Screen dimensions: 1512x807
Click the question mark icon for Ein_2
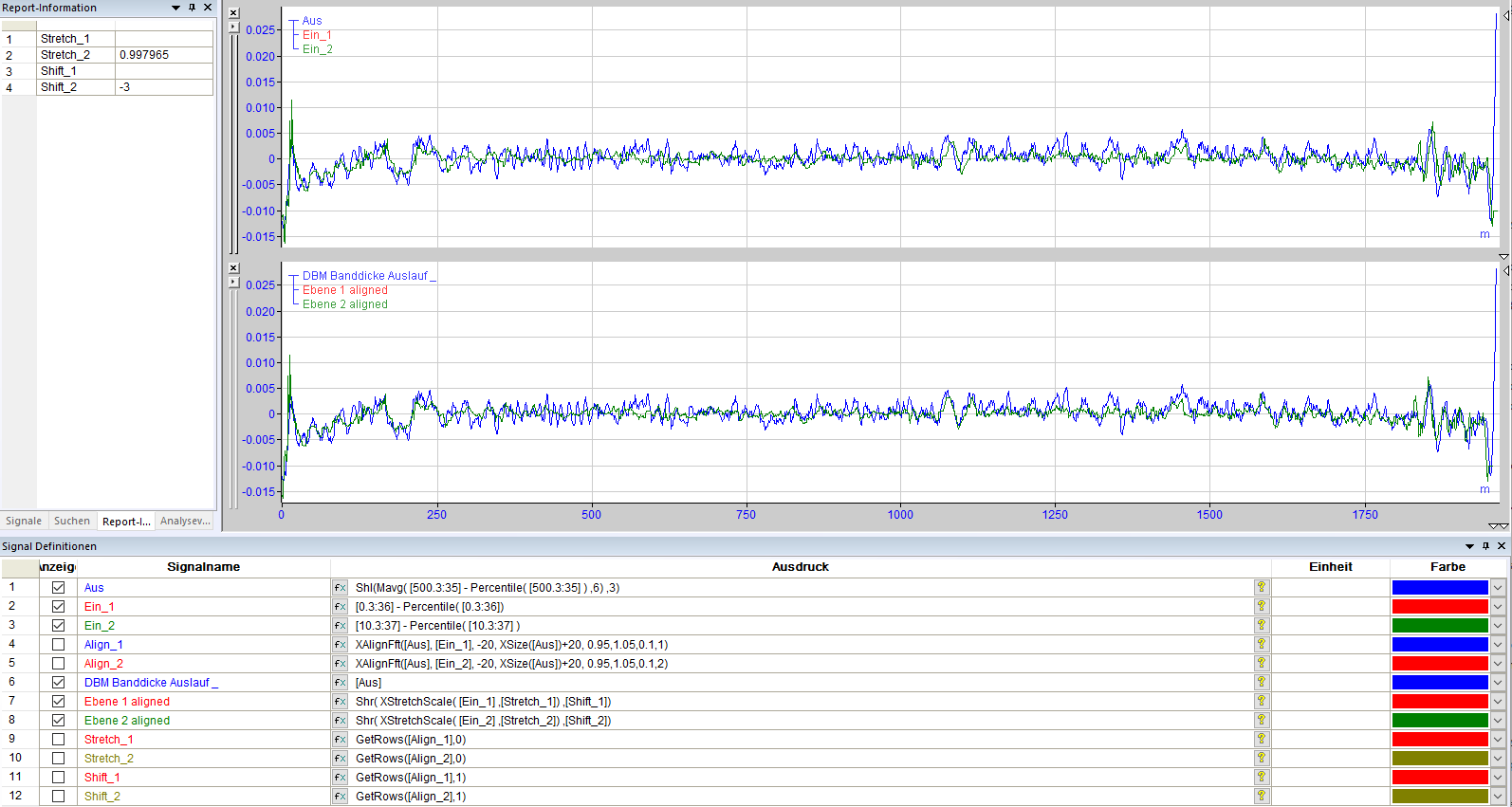(1262, 626)
